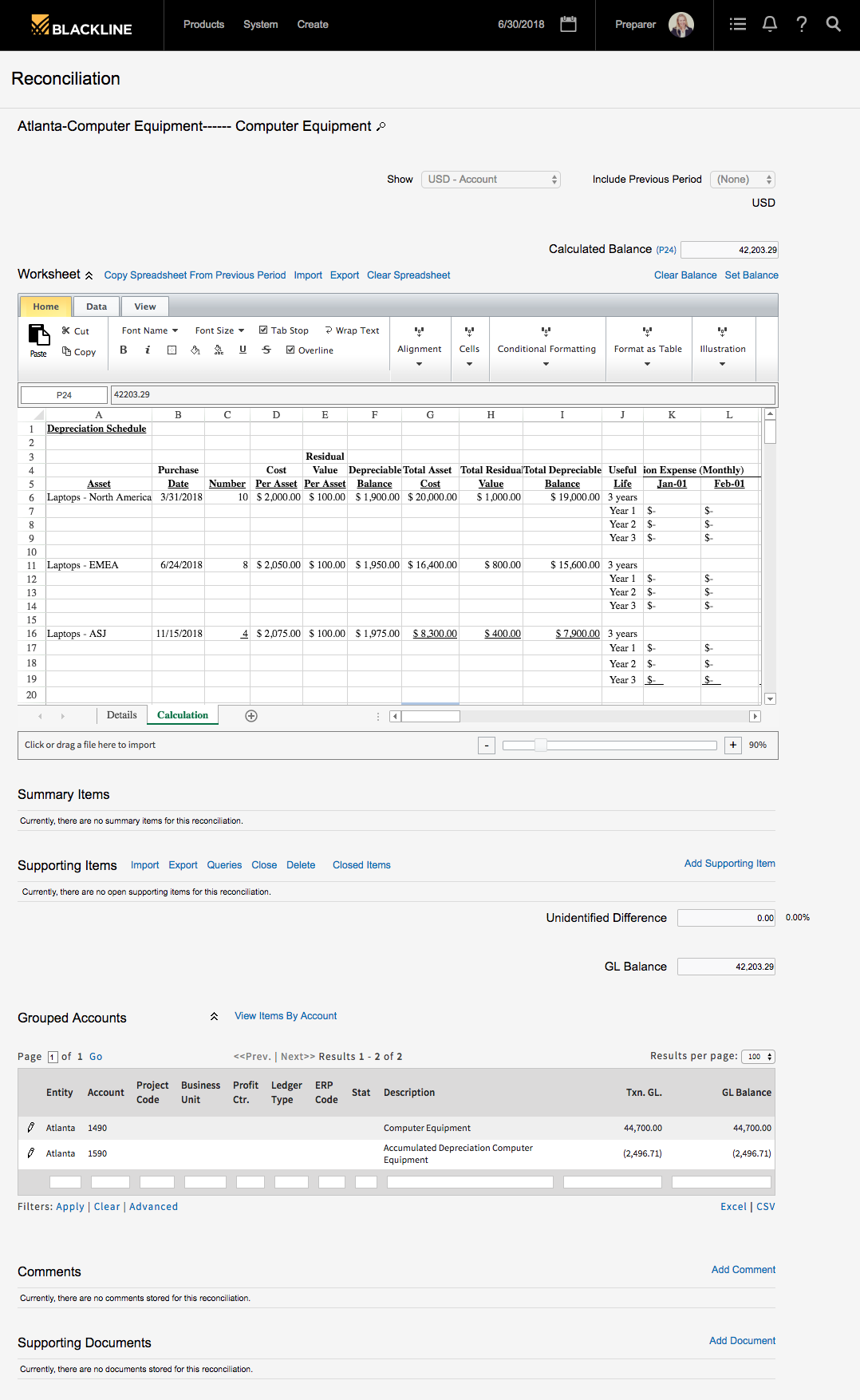Click the formula bar showing 42203.29

[x=443, y=395]
